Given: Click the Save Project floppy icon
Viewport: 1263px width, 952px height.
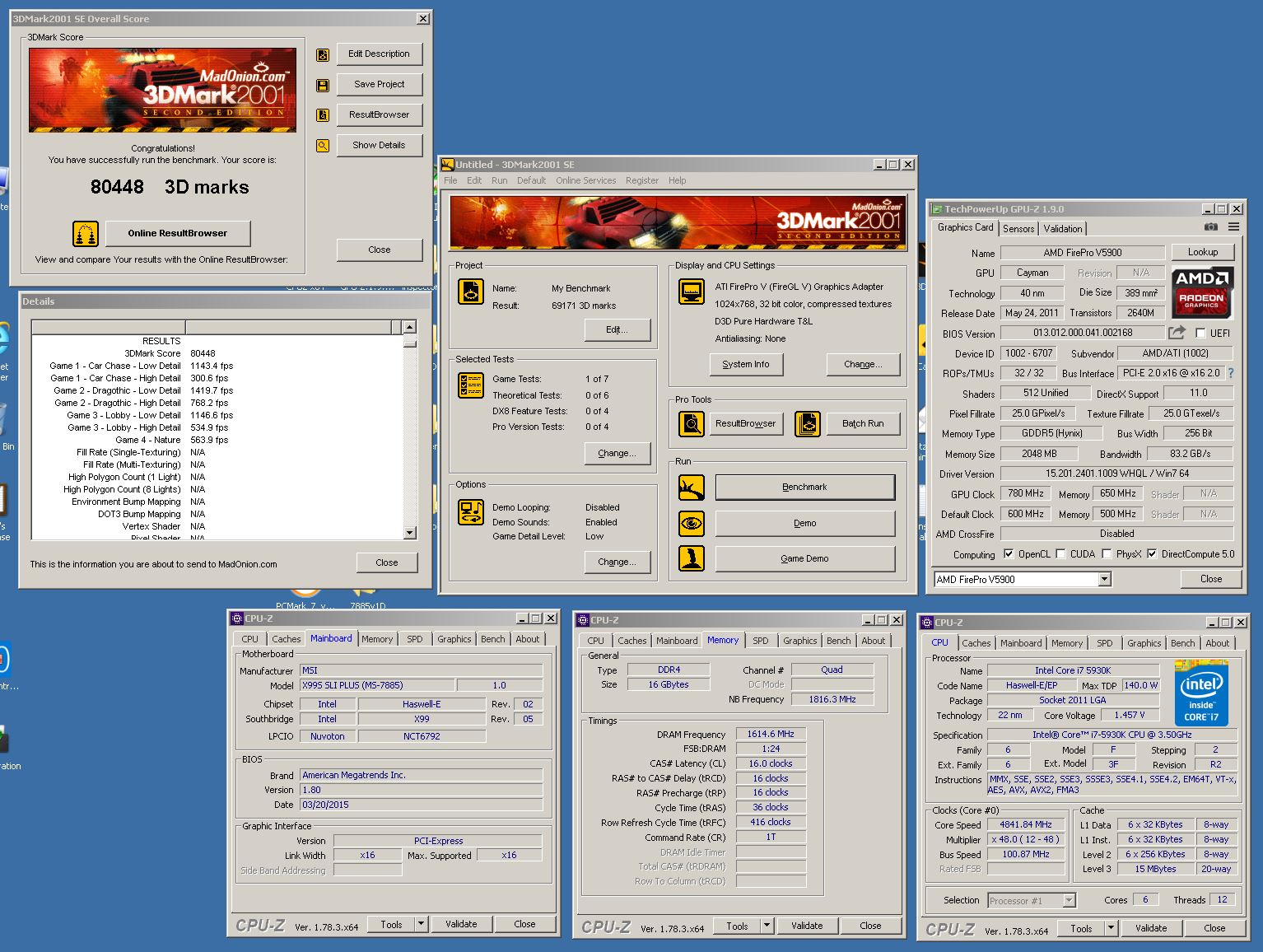Looking at the screenshot, I should coord(323,85).
